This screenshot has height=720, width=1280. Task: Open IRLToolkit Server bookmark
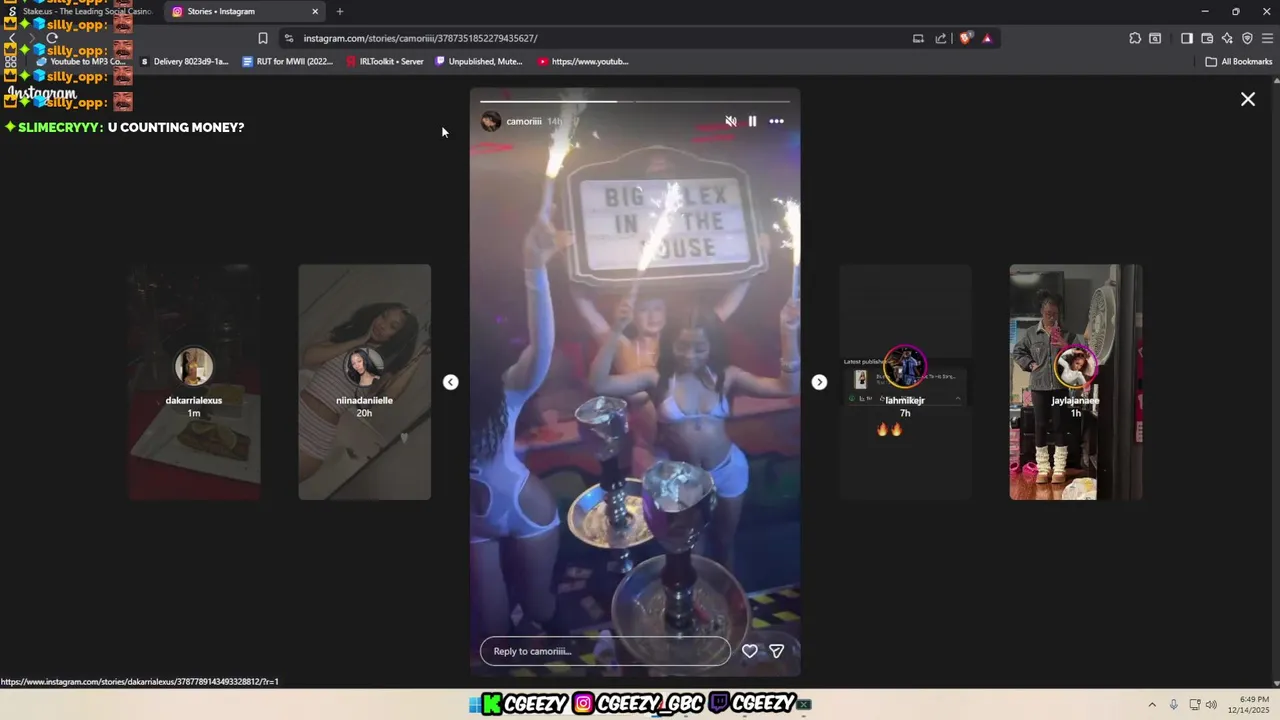tap(385, 61)
